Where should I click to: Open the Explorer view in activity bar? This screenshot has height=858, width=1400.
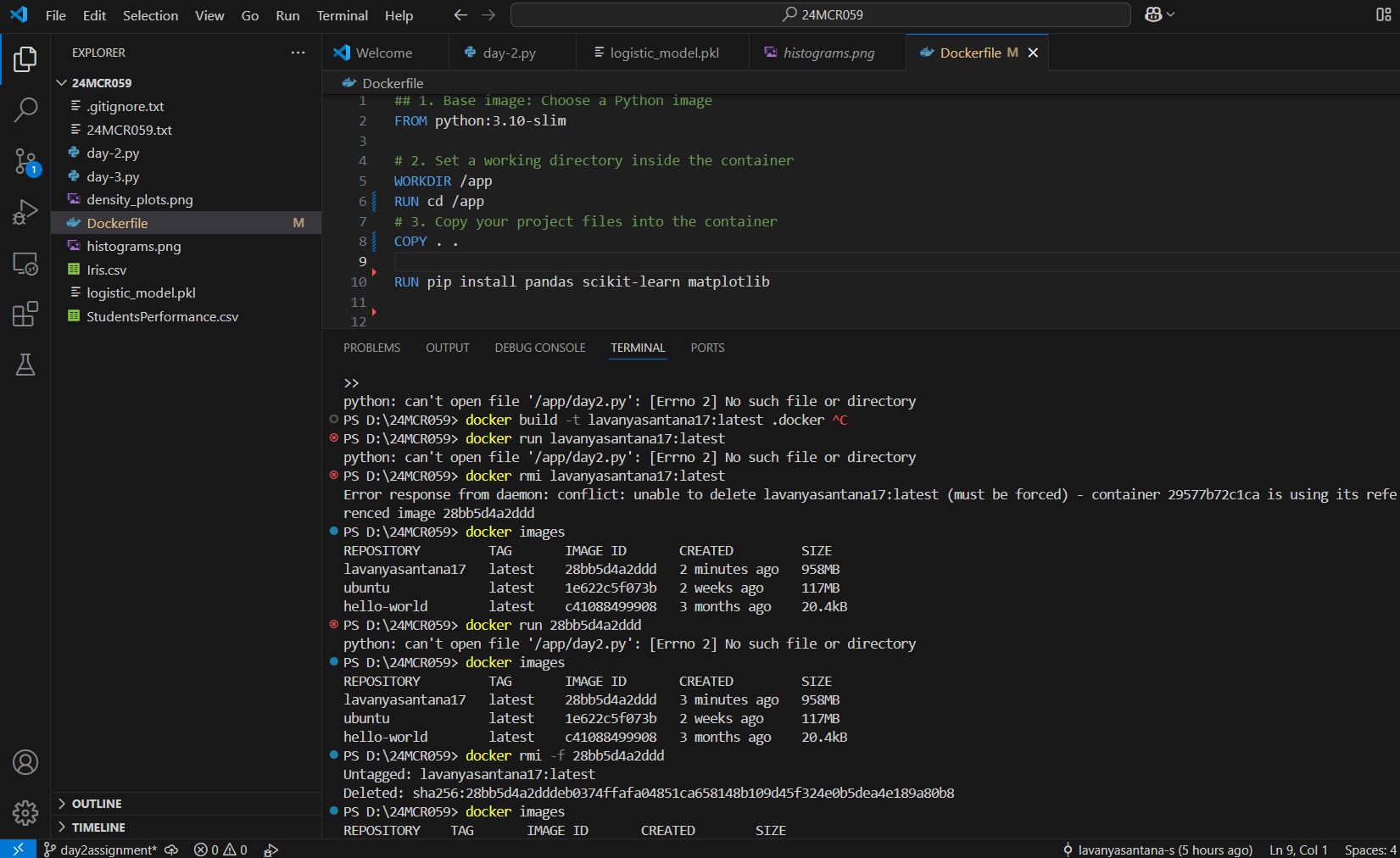click(x=25, y=59)
